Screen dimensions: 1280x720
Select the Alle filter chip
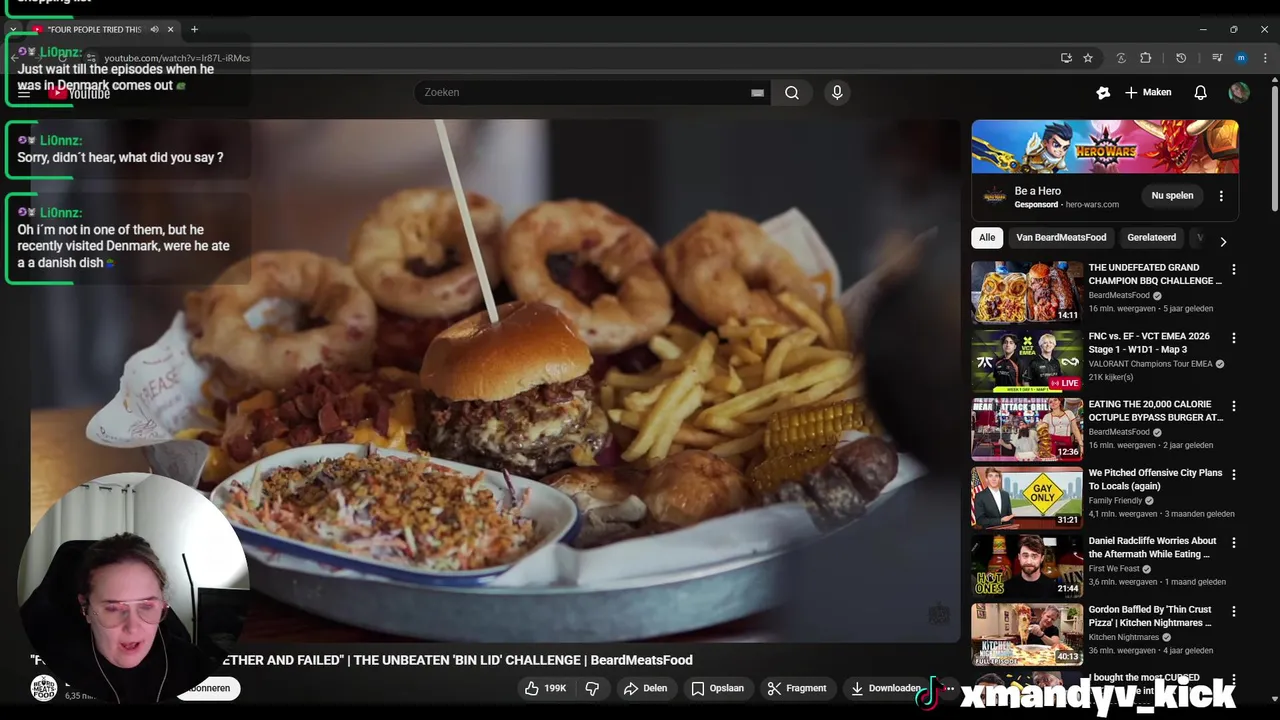(987, 237)
